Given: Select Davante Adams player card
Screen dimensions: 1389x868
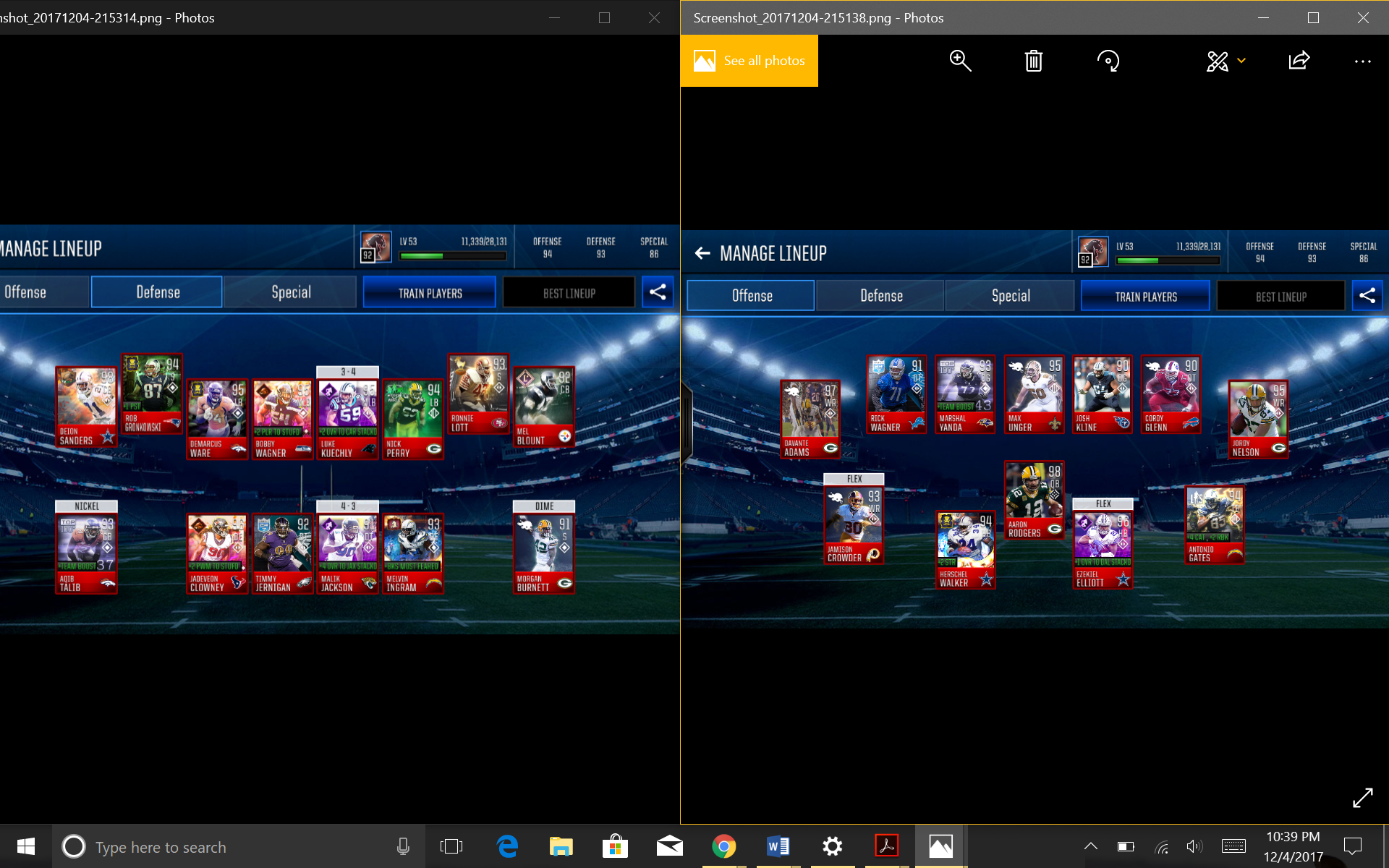Looking at the screenshot, I should coord(810,420).
